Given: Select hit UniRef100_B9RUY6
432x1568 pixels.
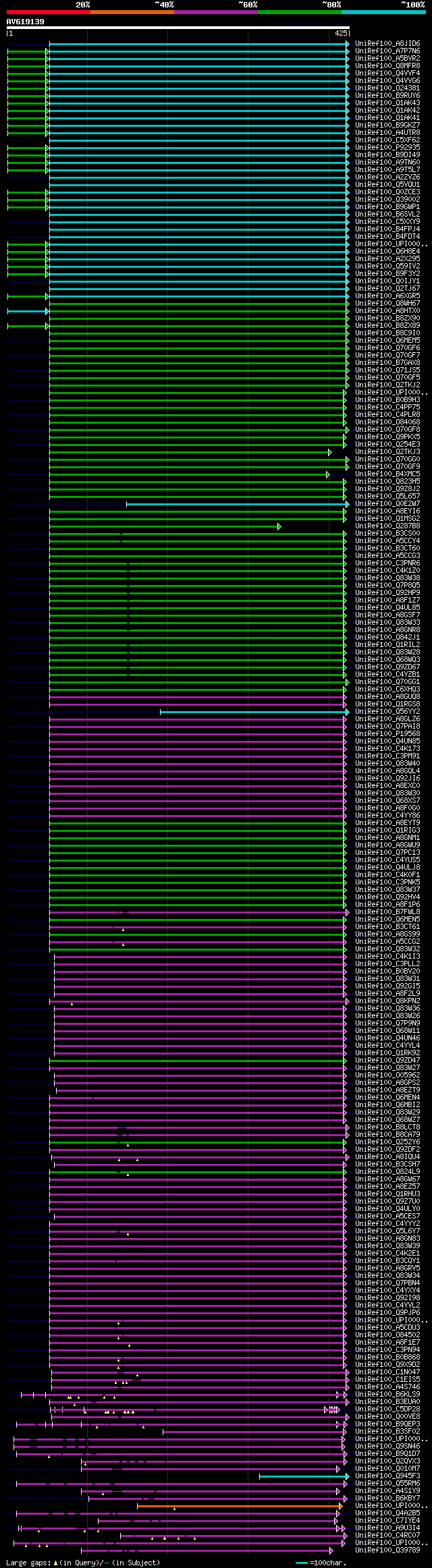Looking at the screenshot, I should point(387,96).
